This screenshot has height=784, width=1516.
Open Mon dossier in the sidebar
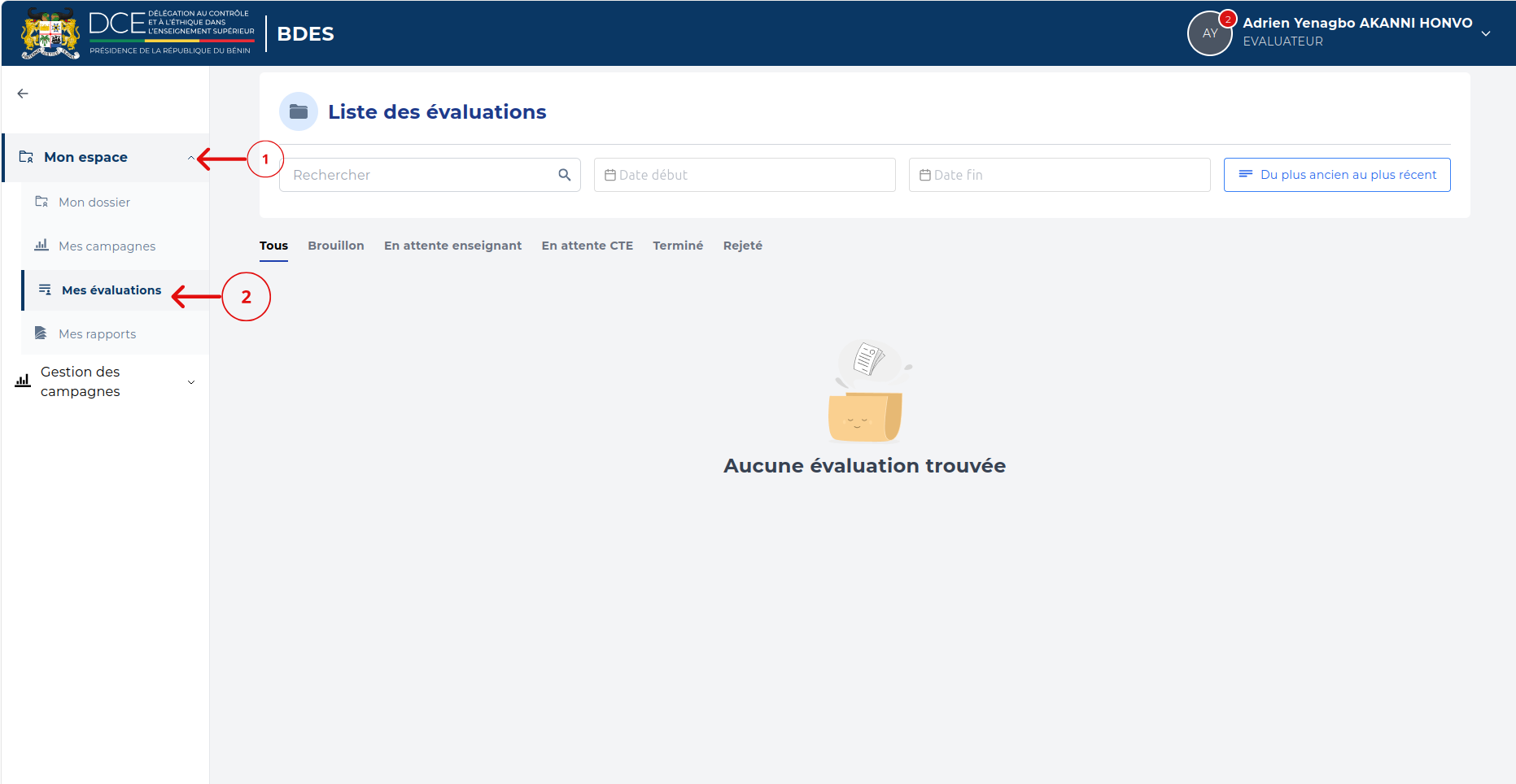pyautogui.click(x=115, y=203)
